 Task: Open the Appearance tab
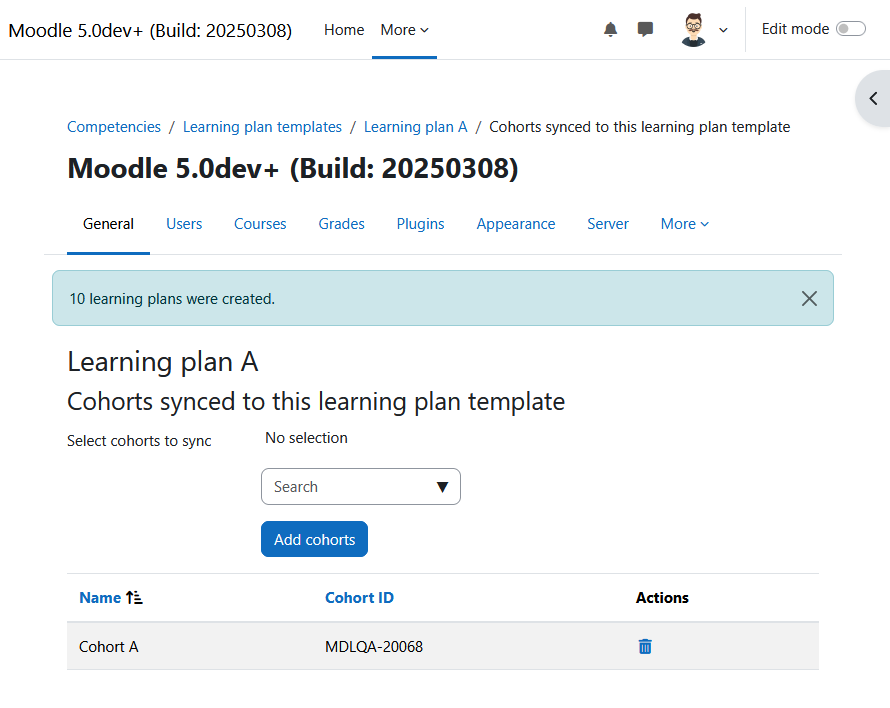point(515,224)
